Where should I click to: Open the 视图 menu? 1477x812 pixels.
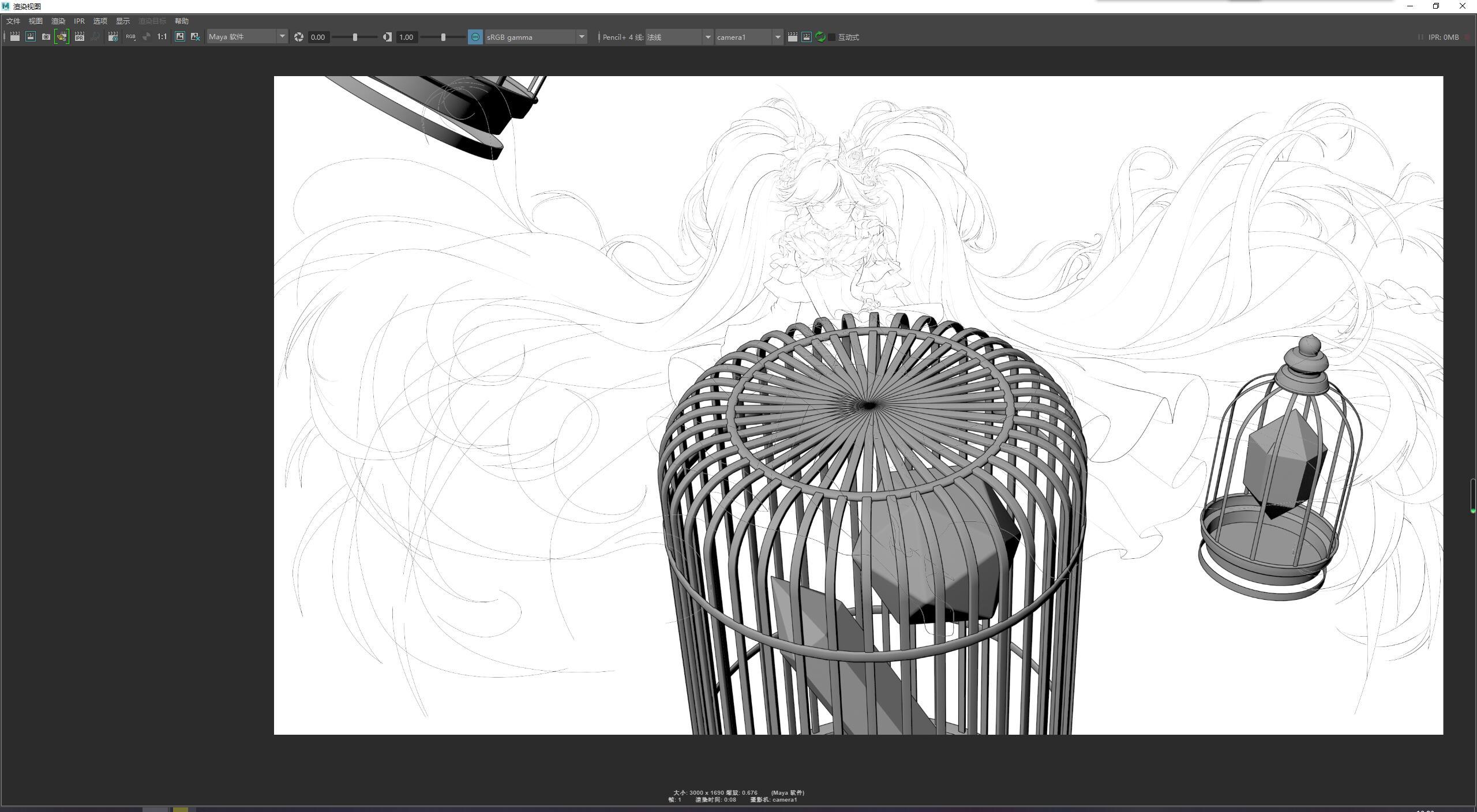tap(36, 21)
